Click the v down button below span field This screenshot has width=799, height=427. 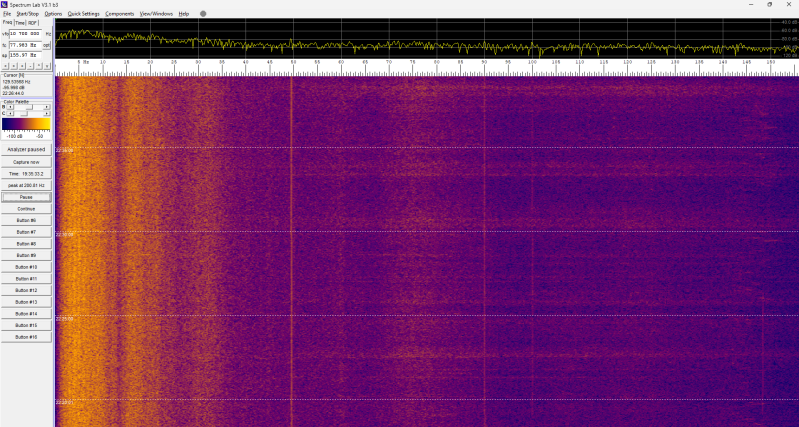(47, 66)
